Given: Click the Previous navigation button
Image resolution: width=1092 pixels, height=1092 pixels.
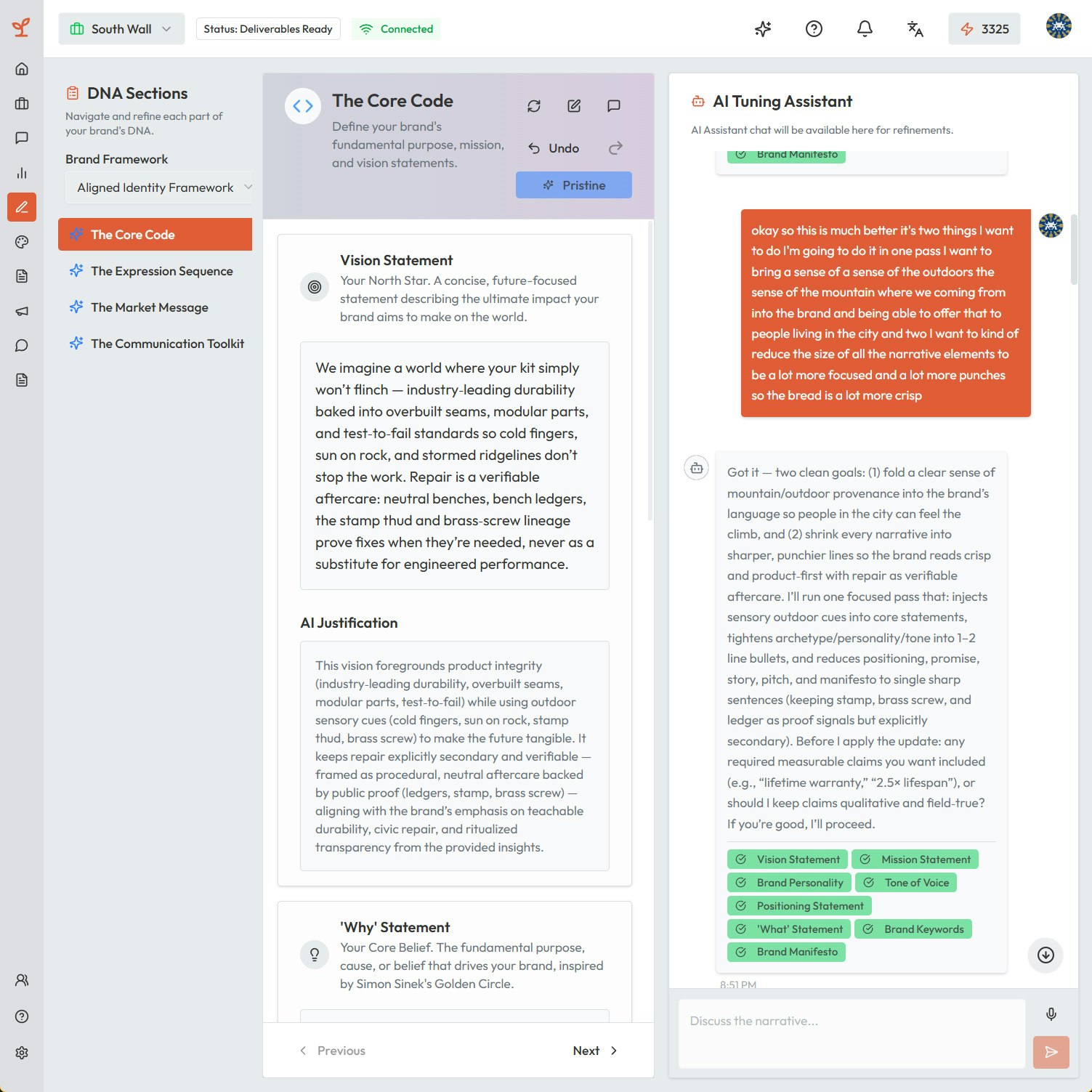Looking at the screenshot, I should 333,1051.
